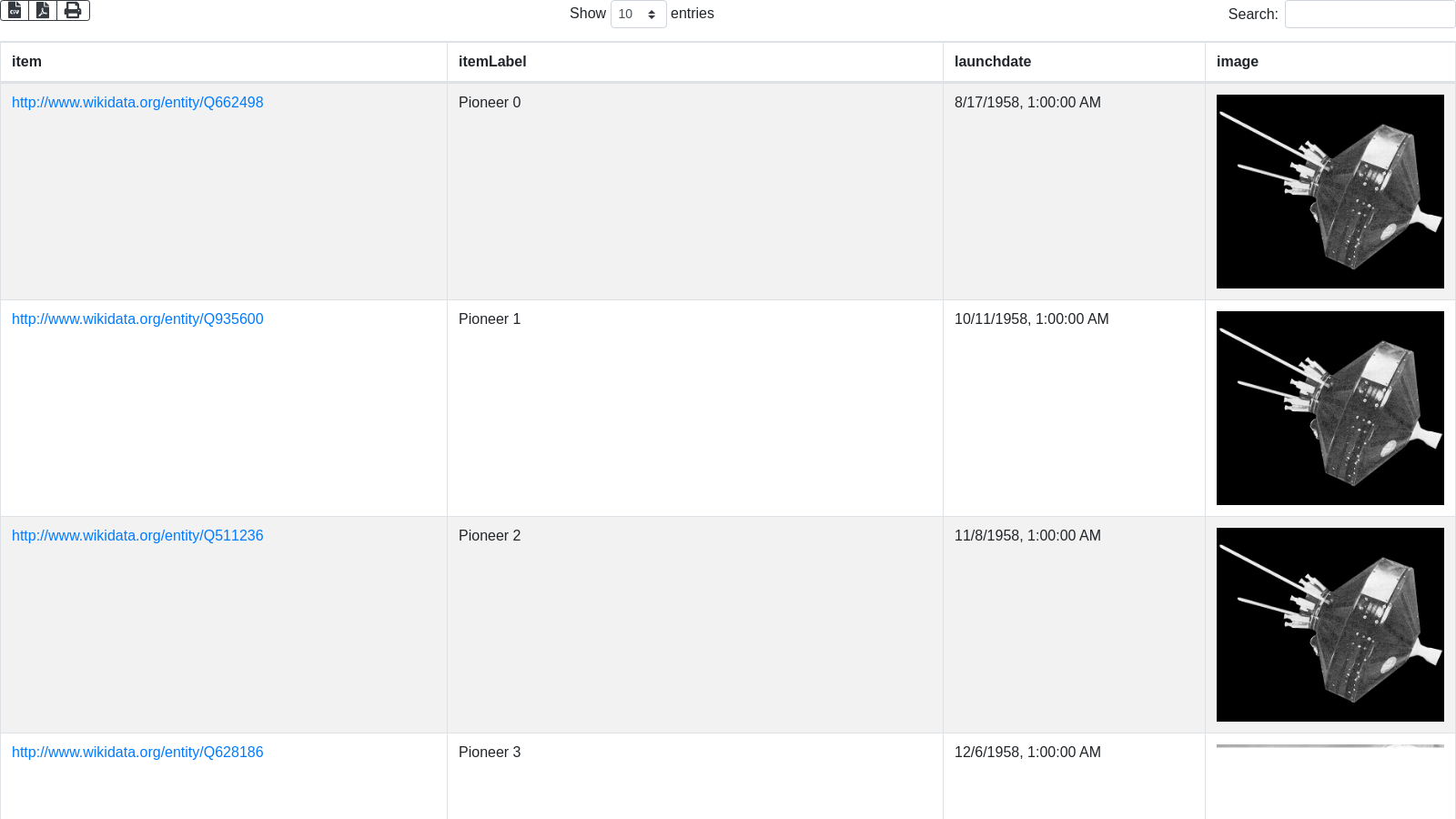Open the entries-per-page dropdown

pos(638,14)
